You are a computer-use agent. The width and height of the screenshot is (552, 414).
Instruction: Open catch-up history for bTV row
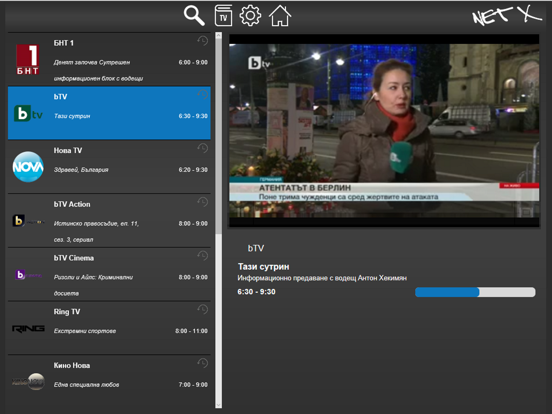[202, 94]
